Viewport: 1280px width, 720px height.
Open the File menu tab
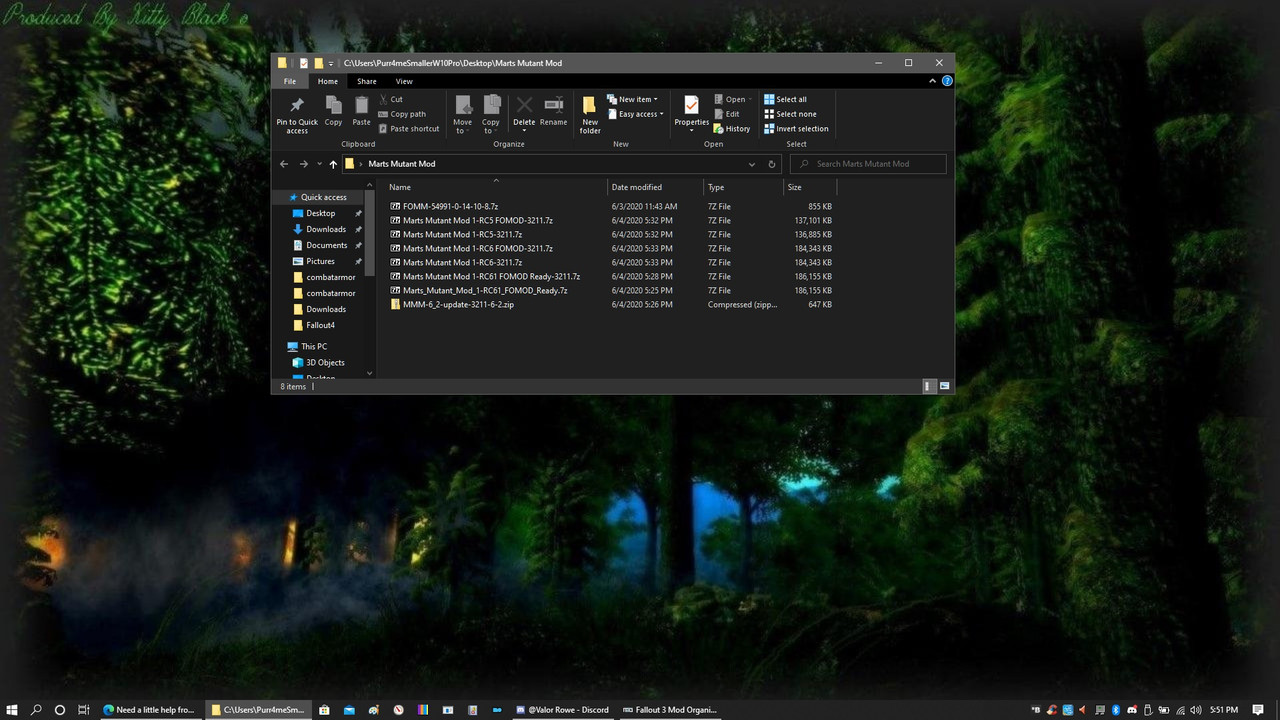pyautogui.click(x=289, y=81)
